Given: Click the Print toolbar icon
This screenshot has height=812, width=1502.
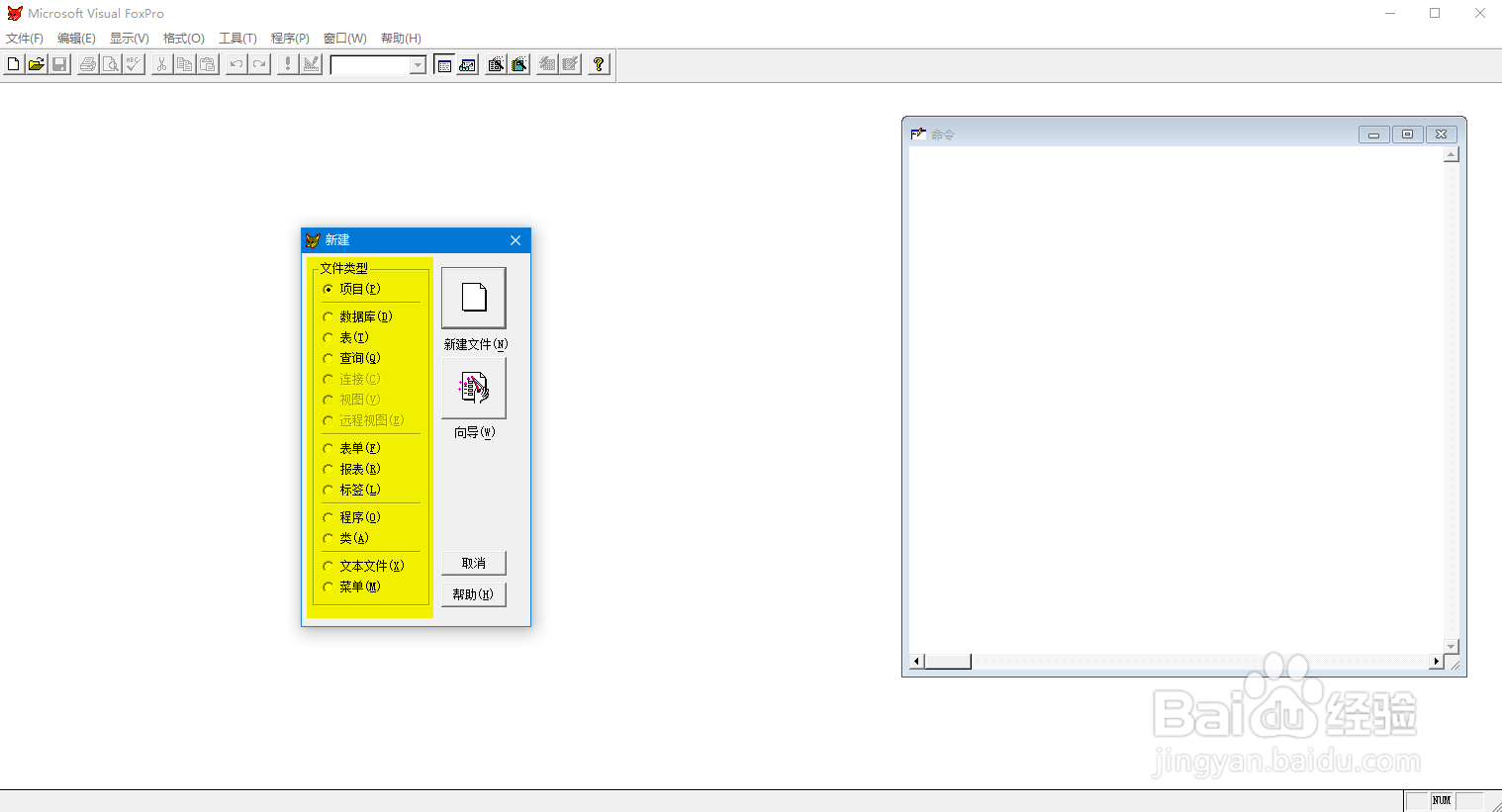Looking at the screenshot, I should tap(88, 64).
